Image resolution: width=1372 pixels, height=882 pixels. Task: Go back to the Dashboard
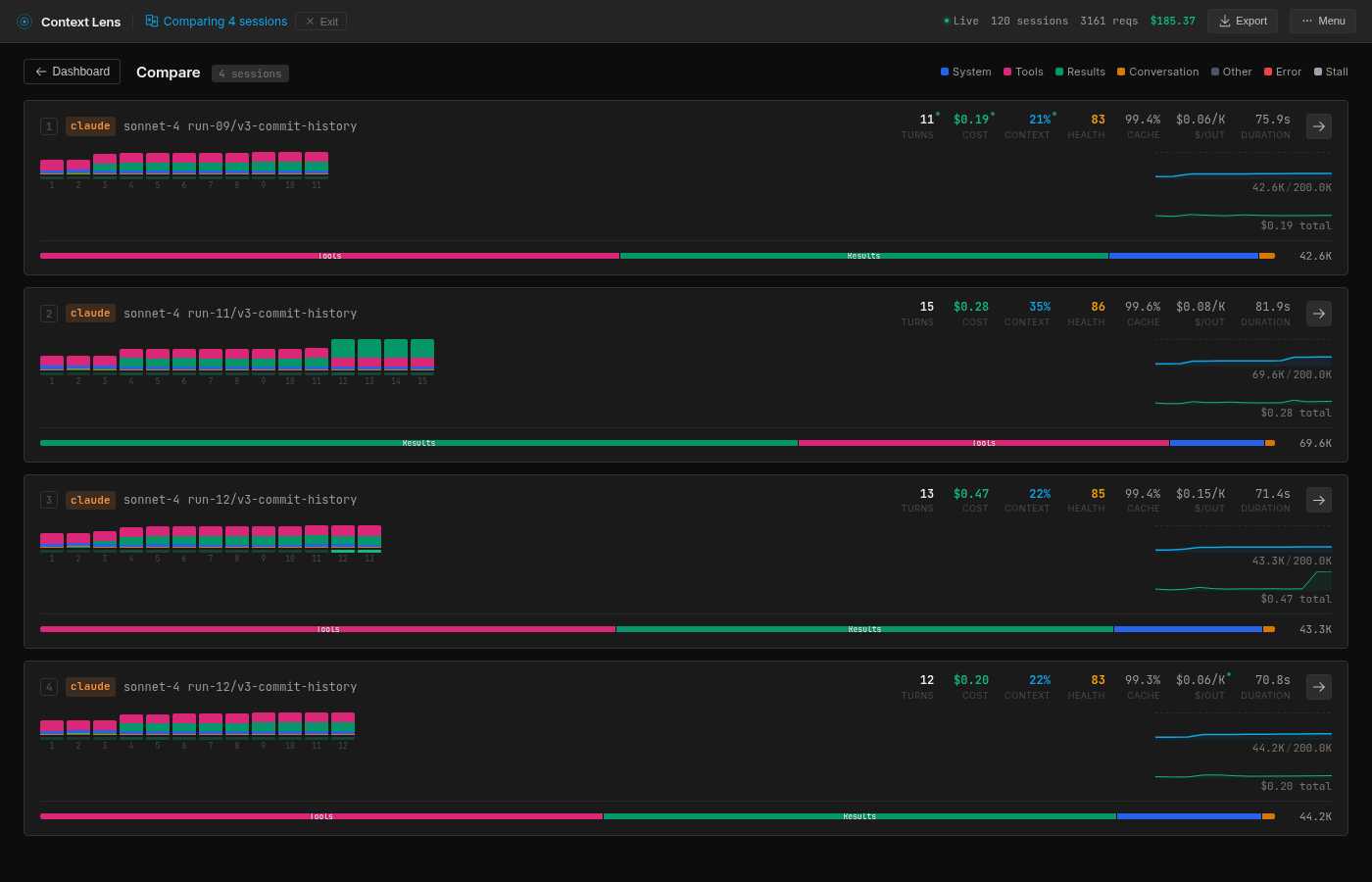point(72,72)
